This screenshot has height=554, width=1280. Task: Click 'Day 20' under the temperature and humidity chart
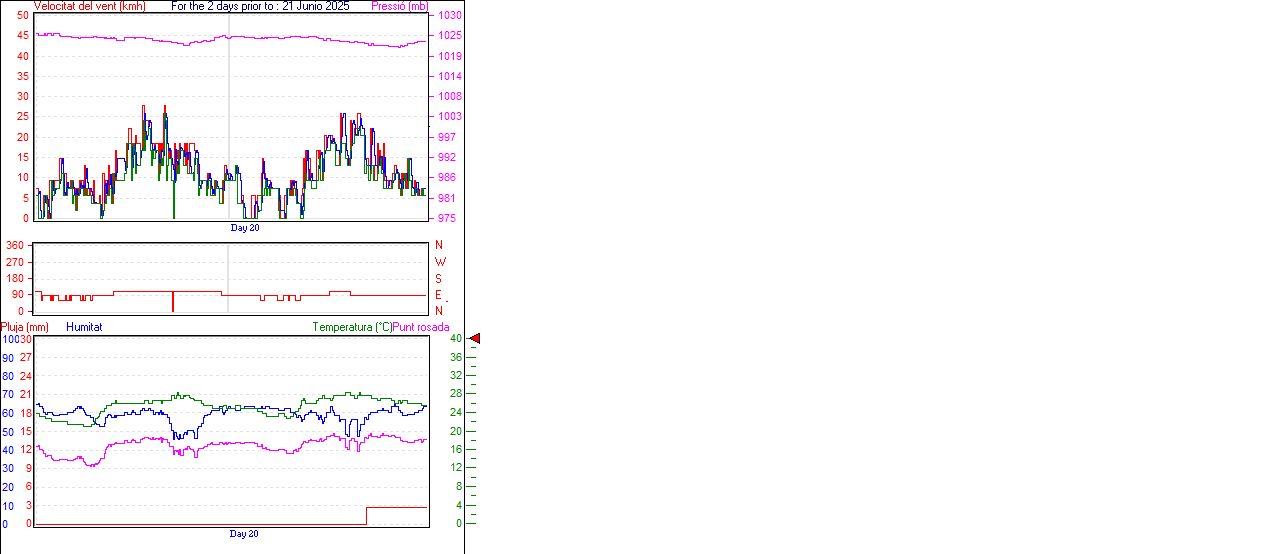click(245, 534)
